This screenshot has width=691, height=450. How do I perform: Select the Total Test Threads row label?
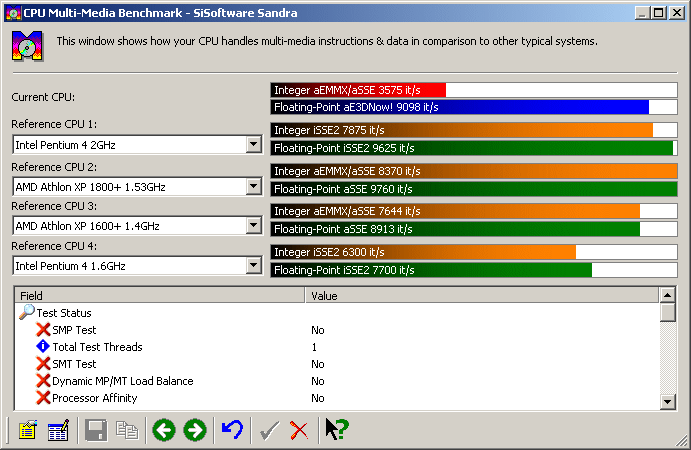tap(97, 347)
